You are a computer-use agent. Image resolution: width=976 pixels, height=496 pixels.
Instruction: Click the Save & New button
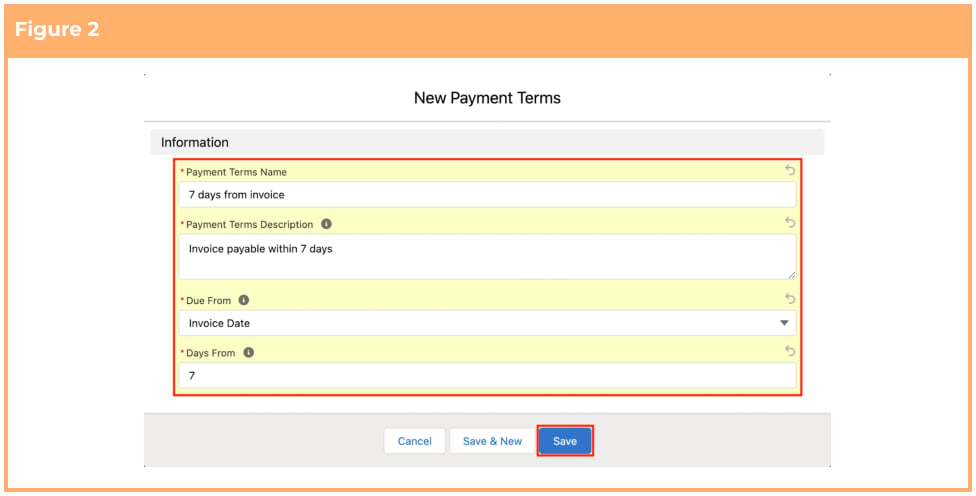click(492, 441)
